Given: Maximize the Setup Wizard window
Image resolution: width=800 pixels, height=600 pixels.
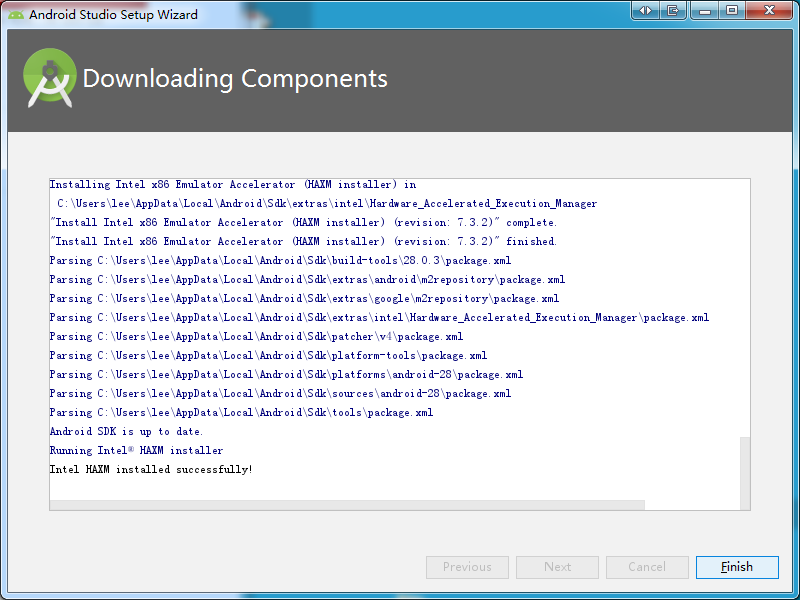Looking at the screenshot, I should click(x=732, y=10).
